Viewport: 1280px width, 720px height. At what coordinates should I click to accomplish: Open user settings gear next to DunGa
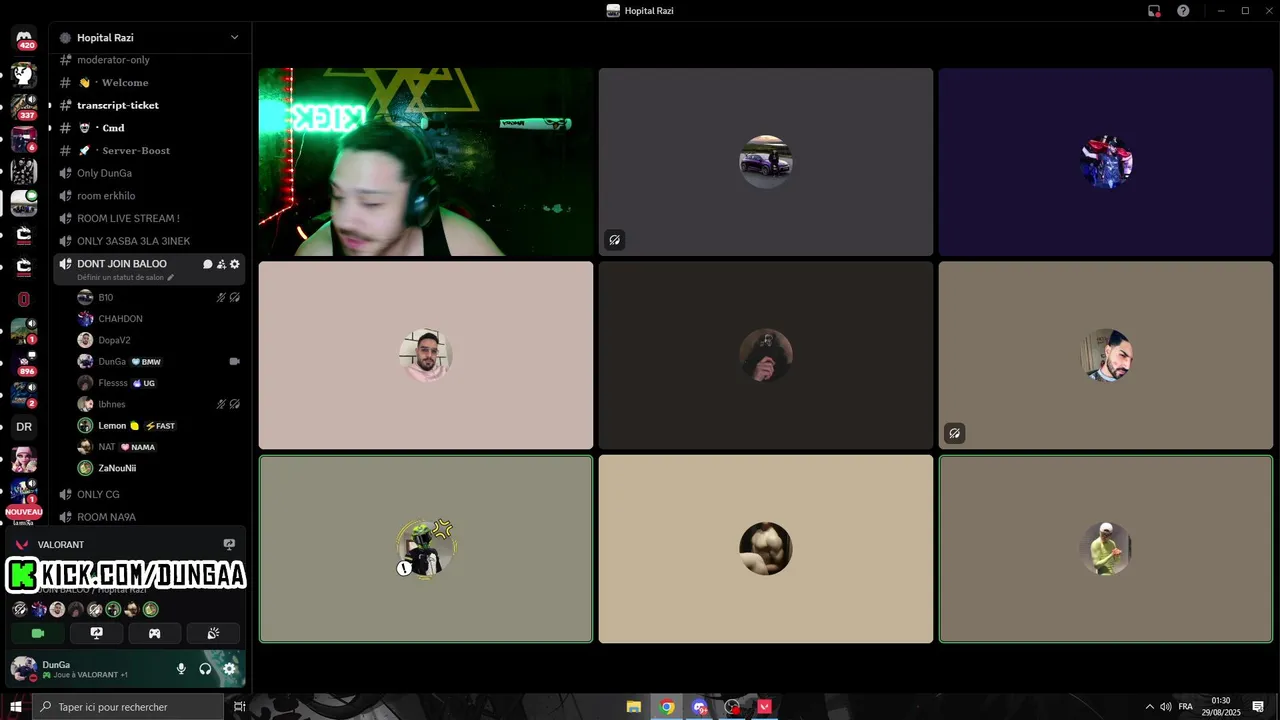coord(229,669)
